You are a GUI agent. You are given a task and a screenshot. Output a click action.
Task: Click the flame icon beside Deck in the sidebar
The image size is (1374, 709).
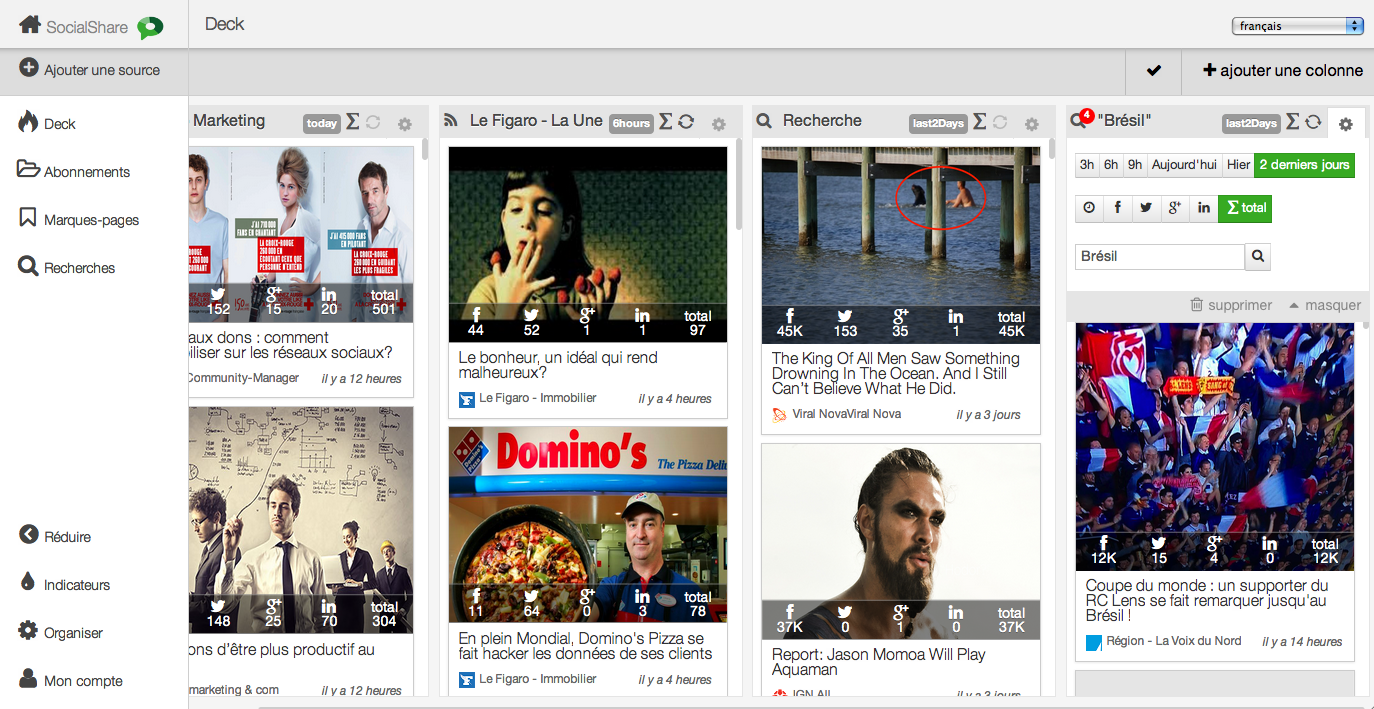pos(28,122)
